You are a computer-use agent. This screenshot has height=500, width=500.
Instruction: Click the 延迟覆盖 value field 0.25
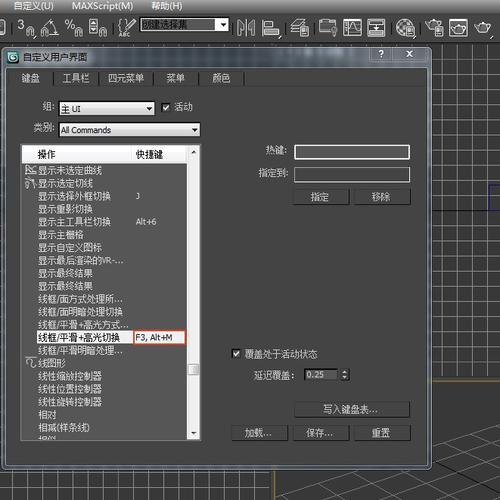pos(321,375)
